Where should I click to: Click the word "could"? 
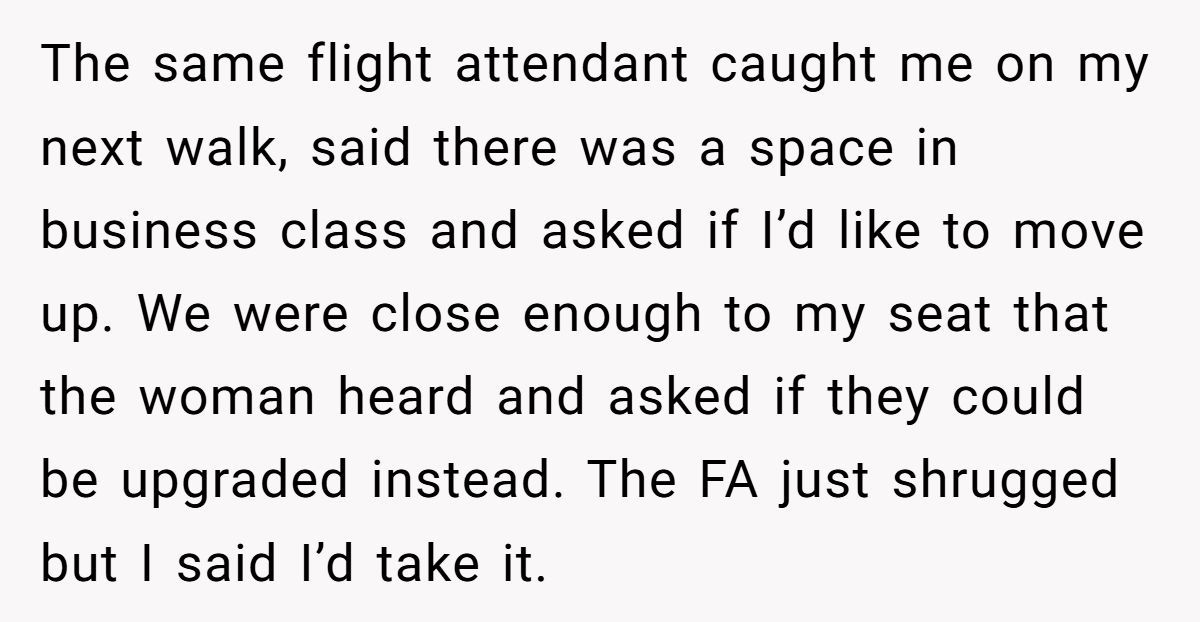click(1017, 397)
